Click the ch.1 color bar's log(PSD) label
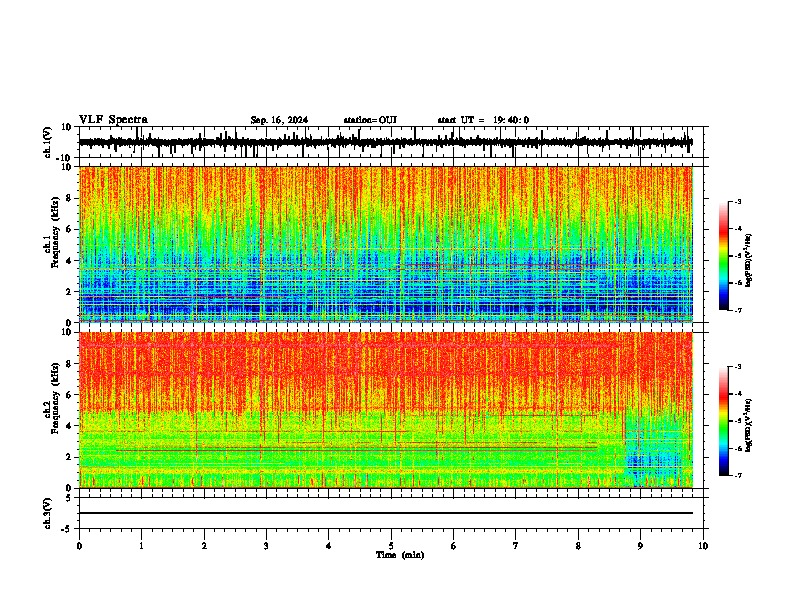Screen dimensions: 792x612 (749, 261)
